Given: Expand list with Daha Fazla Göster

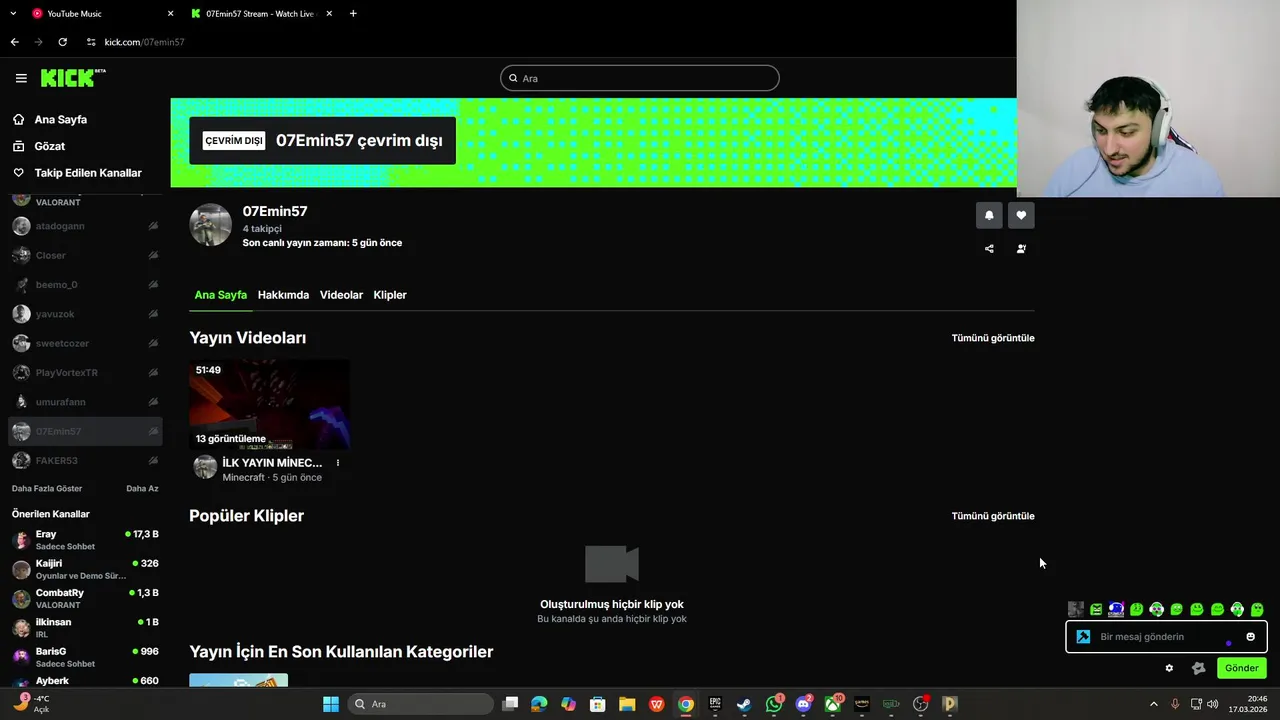Looking at the screenshot, I should click(47, 489).
